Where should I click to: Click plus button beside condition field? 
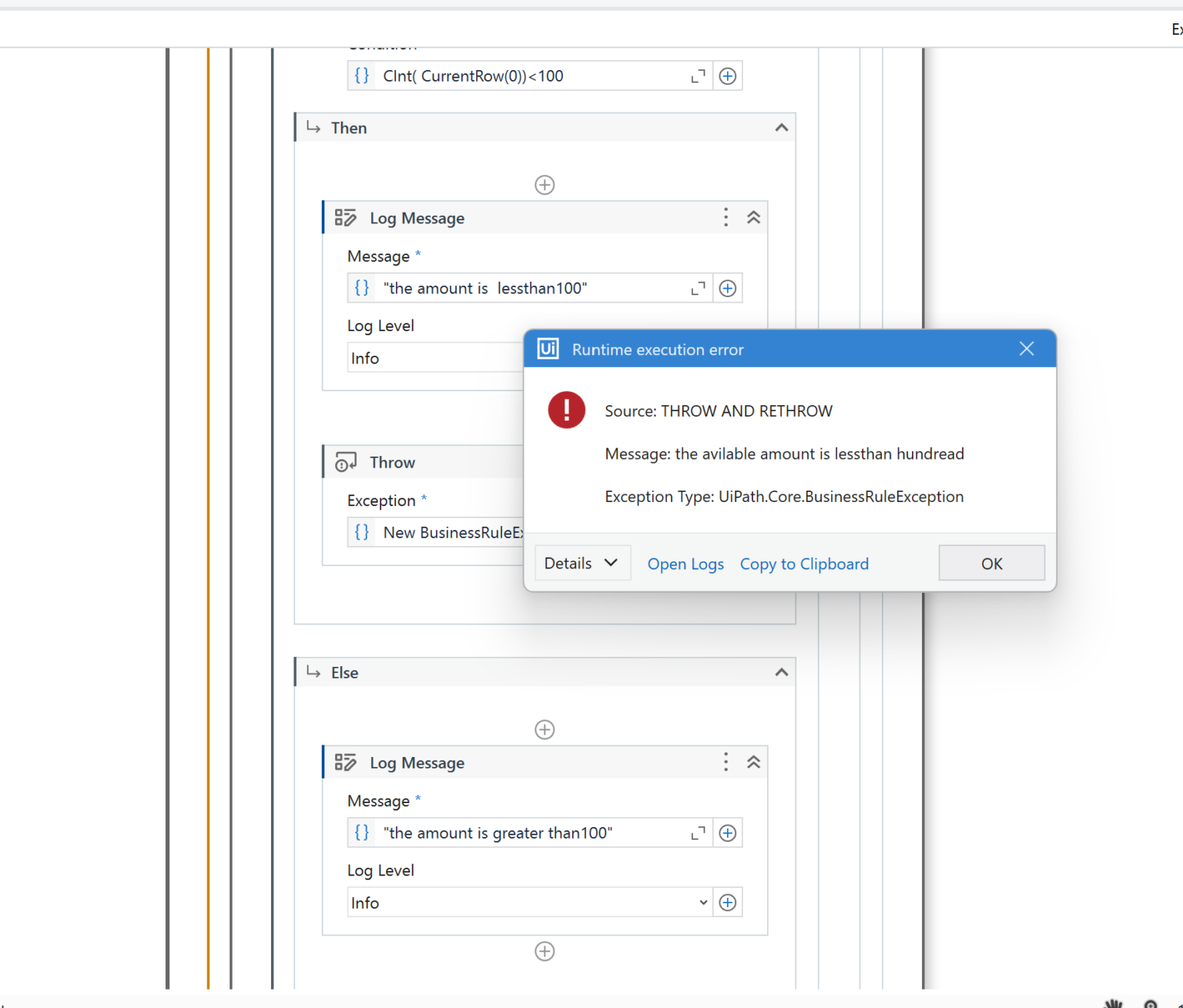tap(727, 76)
